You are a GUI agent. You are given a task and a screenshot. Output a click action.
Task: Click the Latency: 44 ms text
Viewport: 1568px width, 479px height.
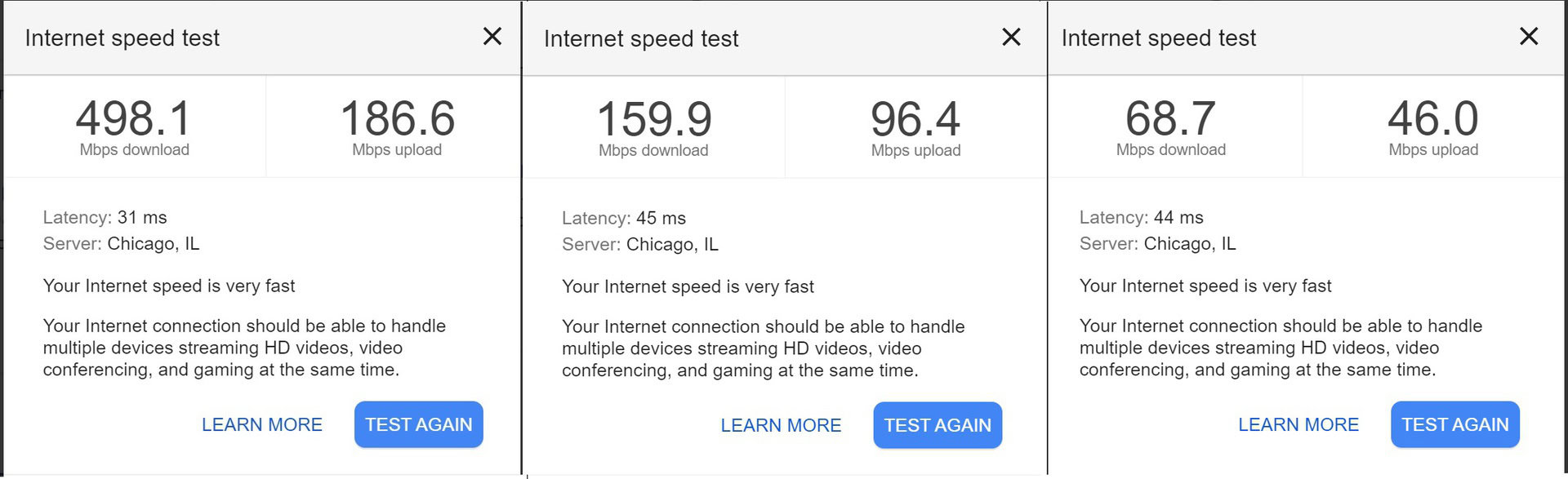click(1141, 218)
